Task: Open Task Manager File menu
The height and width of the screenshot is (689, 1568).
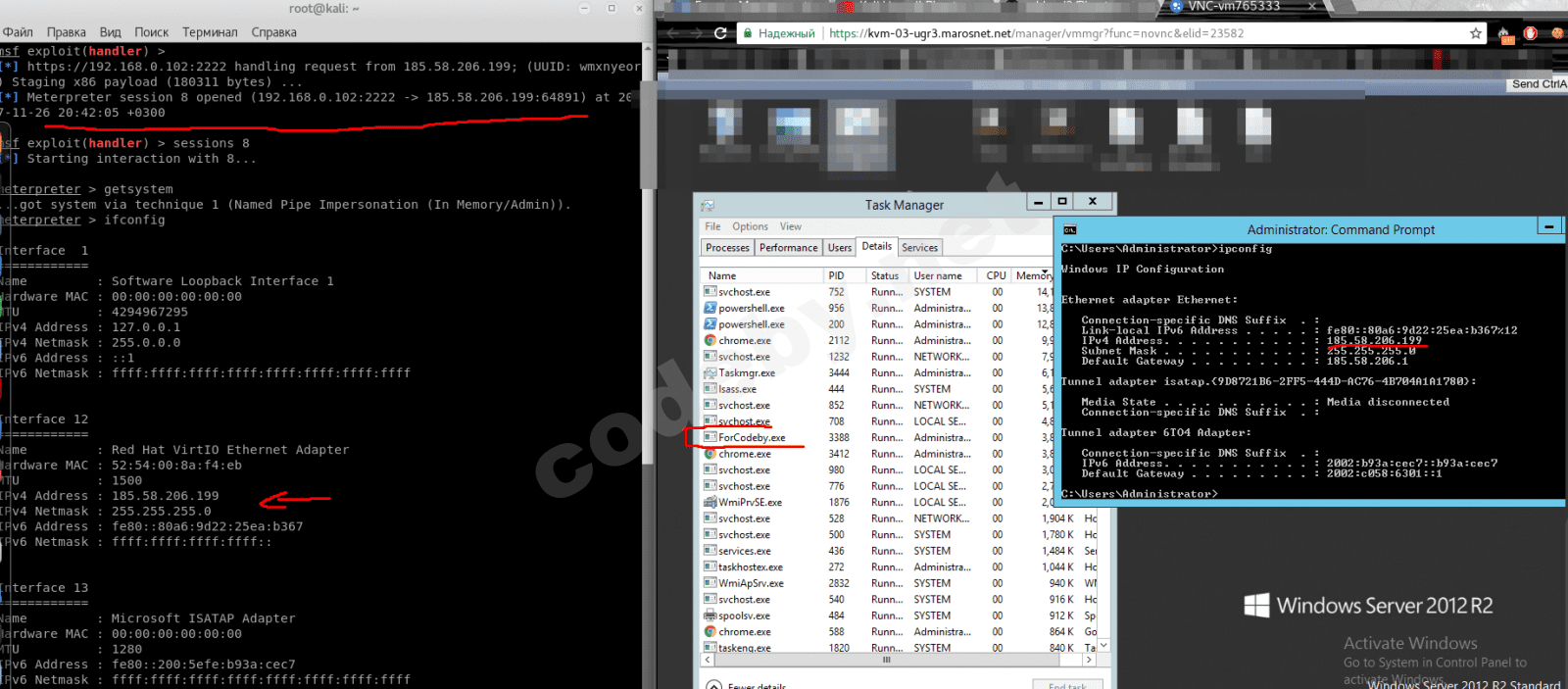Action: pyautogui.click(x=712, y=226)
